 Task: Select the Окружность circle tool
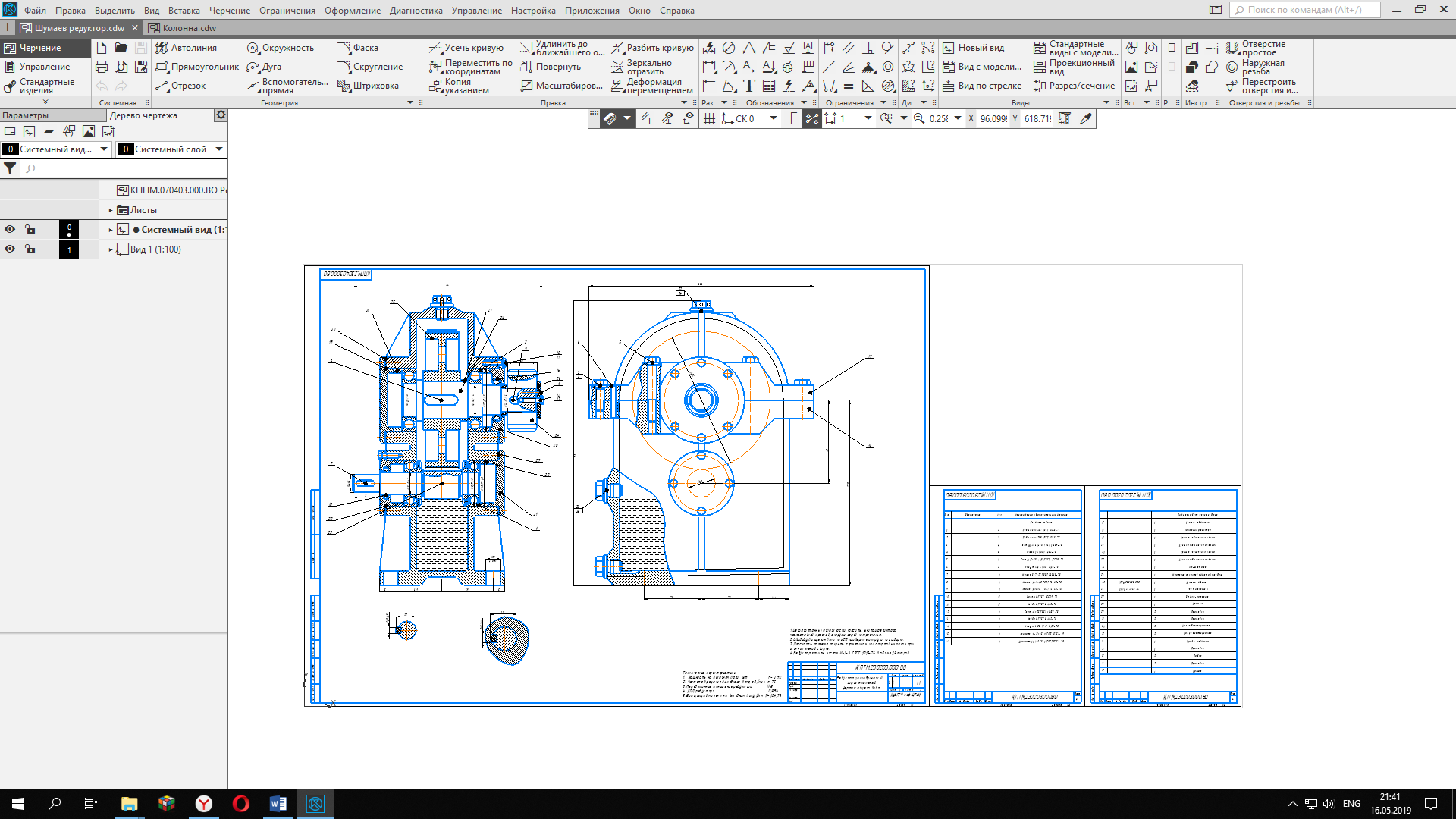tap(280, 48)
